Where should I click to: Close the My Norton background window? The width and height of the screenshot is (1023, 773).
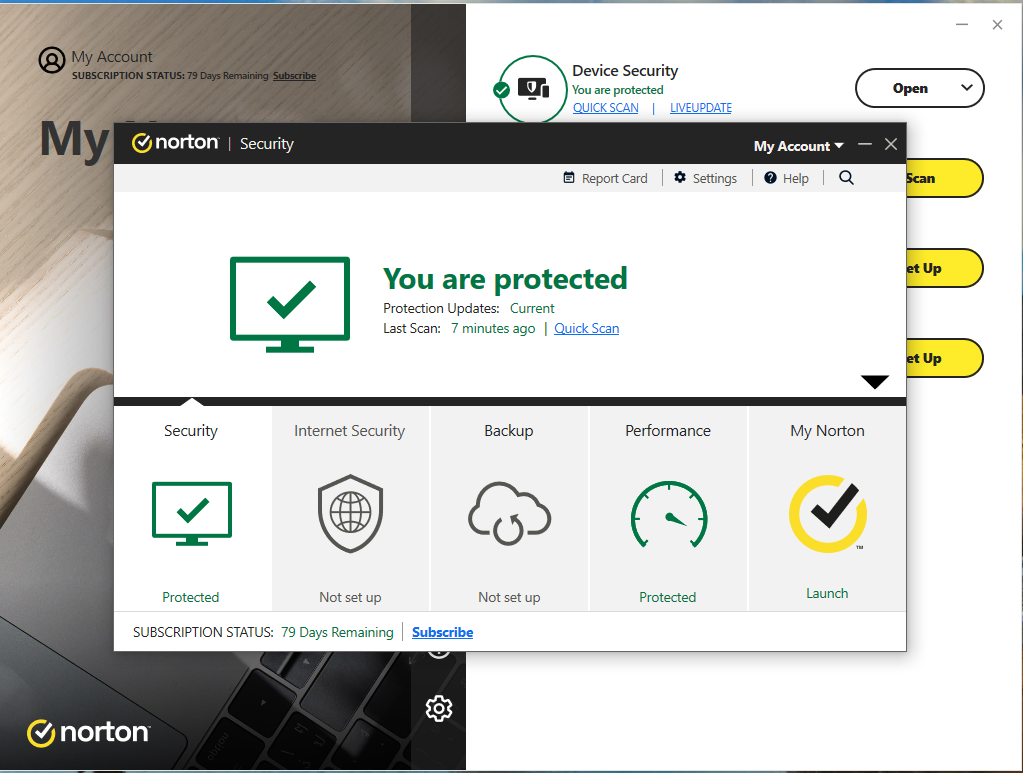997,25
